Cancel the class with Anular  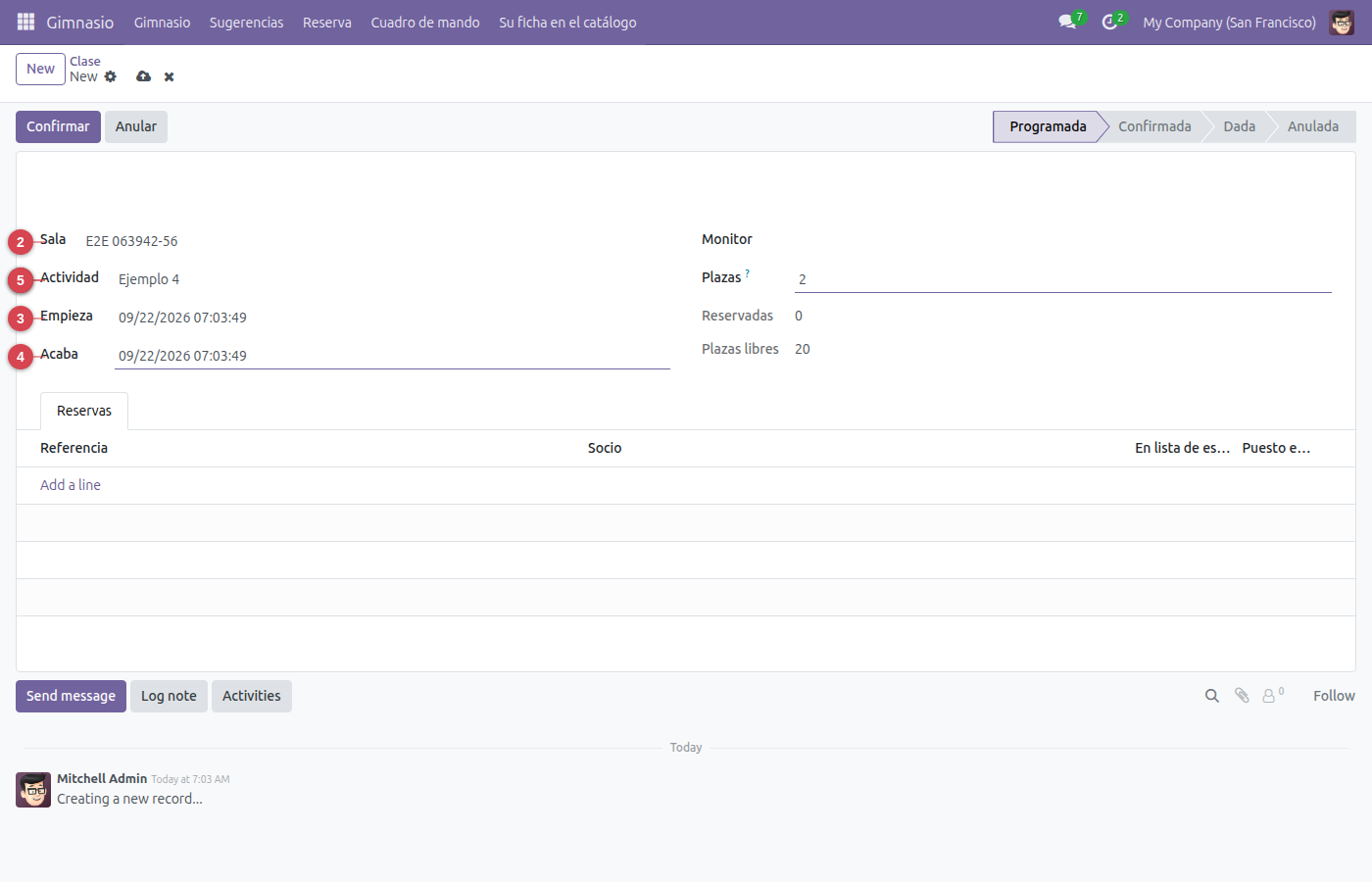click(x=136, y=126)
